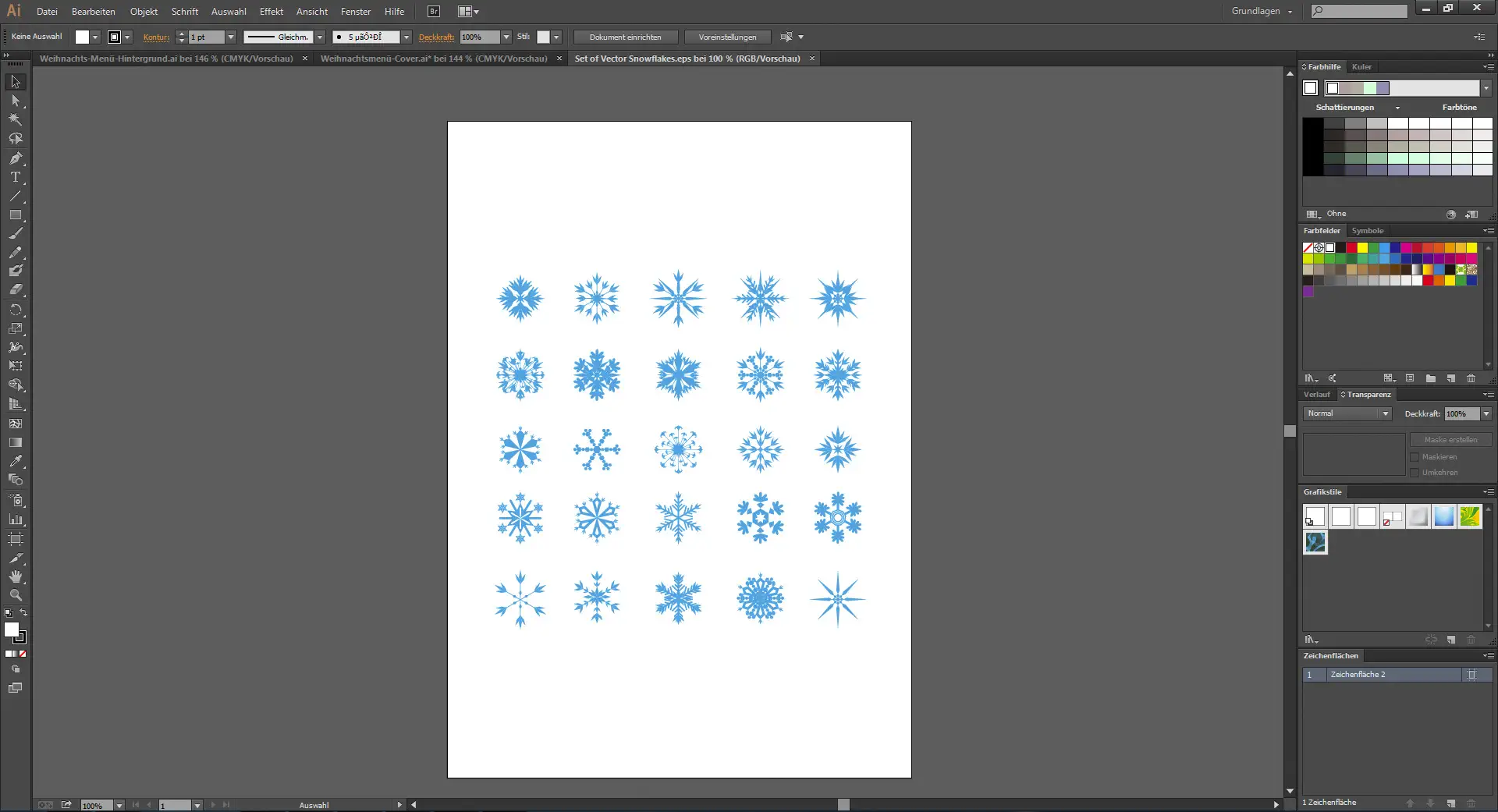
Task: Select the Lasso tool
Action: pyautogui.click(x=16, y=139)
